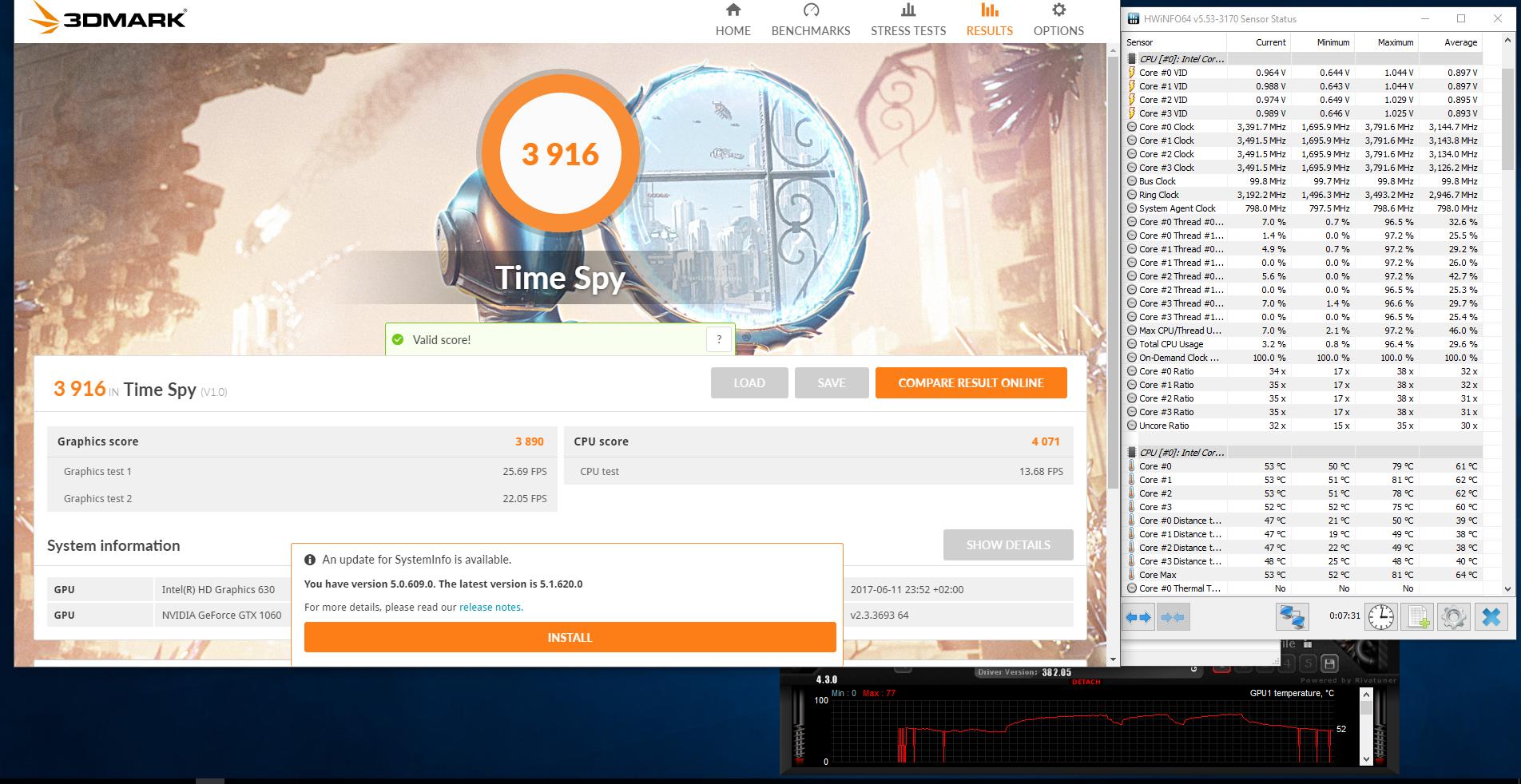Click the Current column header
Screen dimensions: 1521x784
(x=1259, y=42)
